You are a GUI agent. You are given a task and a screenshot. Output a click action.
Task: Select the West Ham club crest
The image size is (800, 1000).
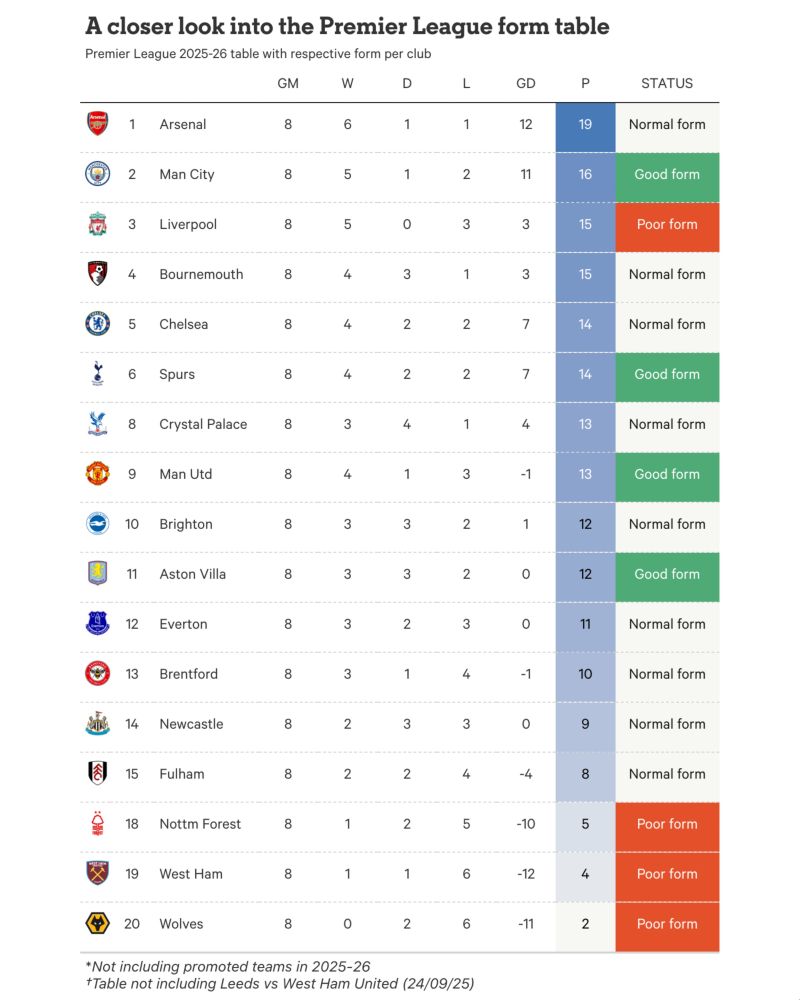point(97,874)
